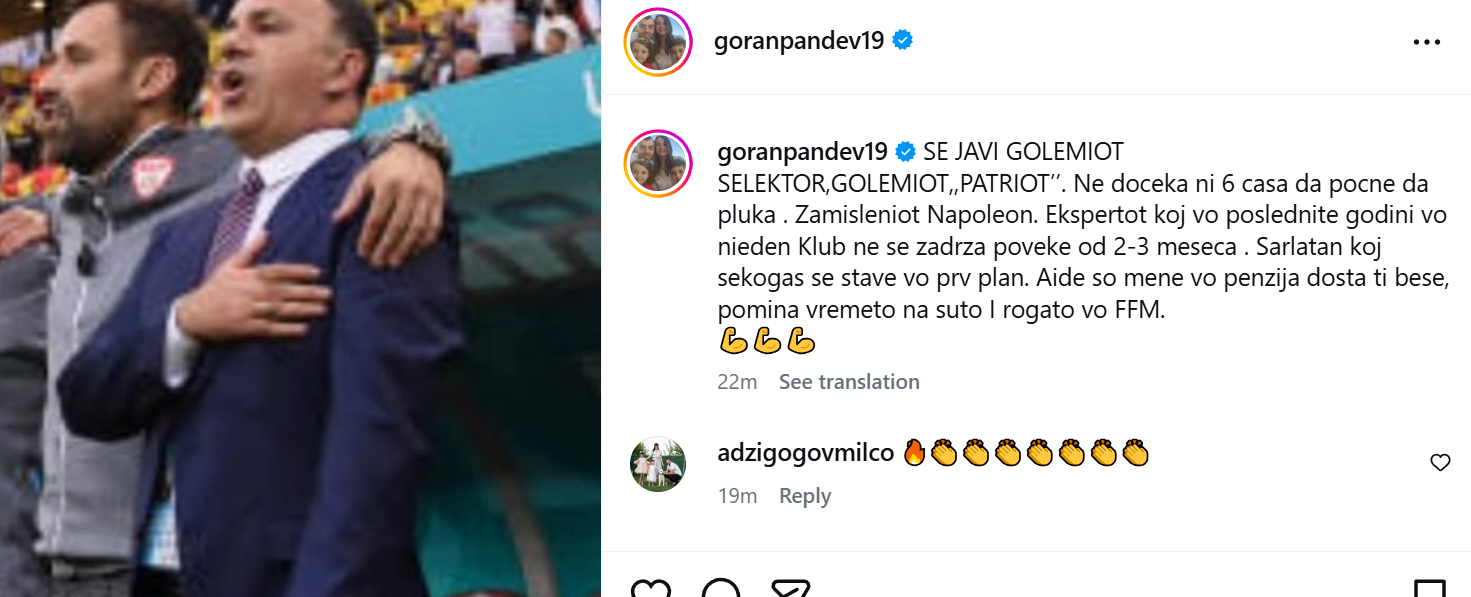
Task: Open the three-dot more options menu
Action: pos(1427,42)
